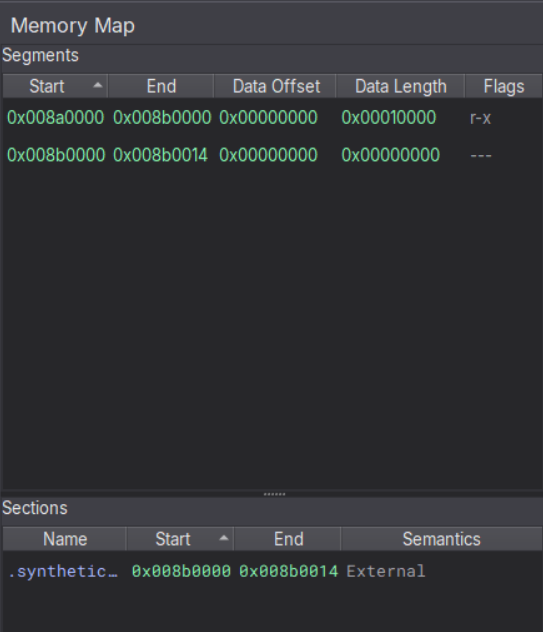Sort segments by Start column header

[x=55, y=86]
